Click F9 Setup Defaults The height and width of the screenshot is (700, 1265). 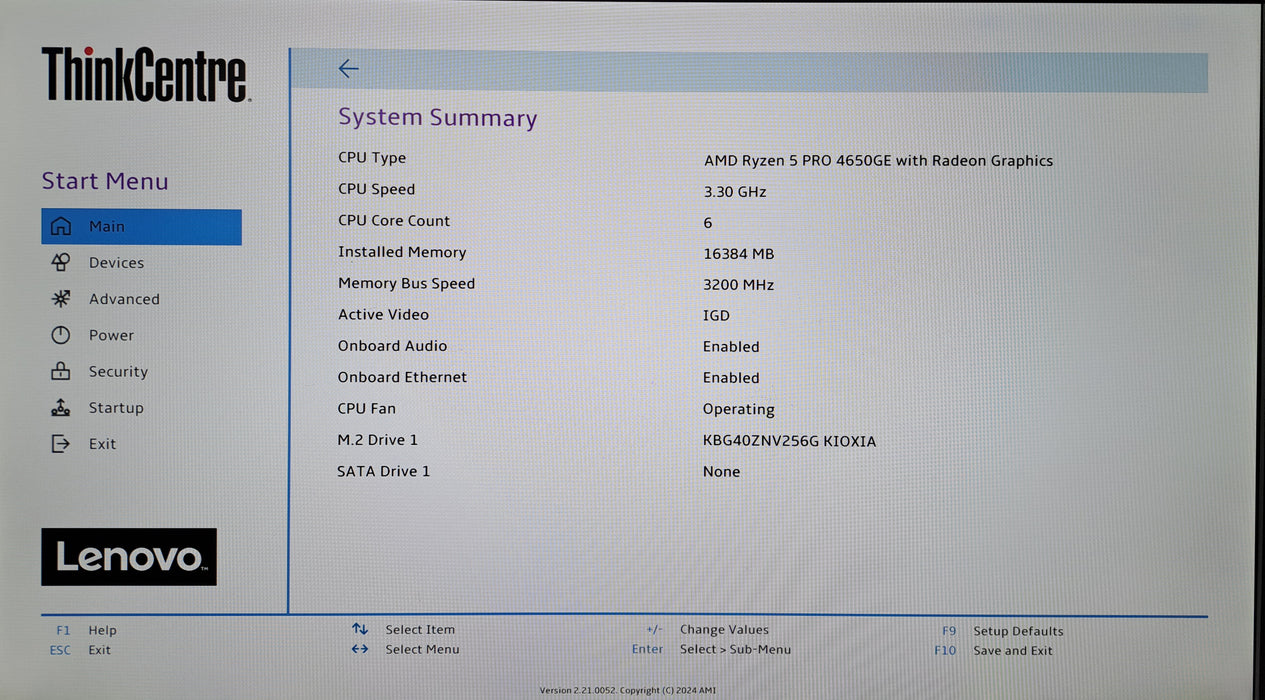click(x=1002, y=631)
